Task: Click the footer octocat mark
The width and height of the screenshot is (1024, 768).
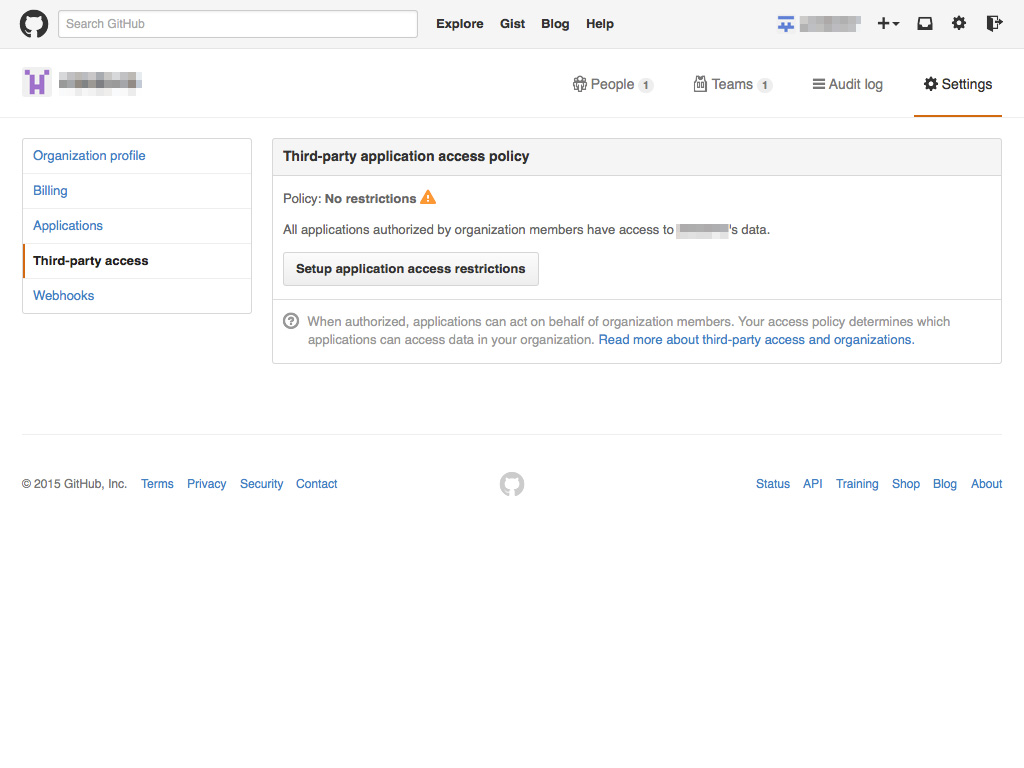Action: pos(511,484)
